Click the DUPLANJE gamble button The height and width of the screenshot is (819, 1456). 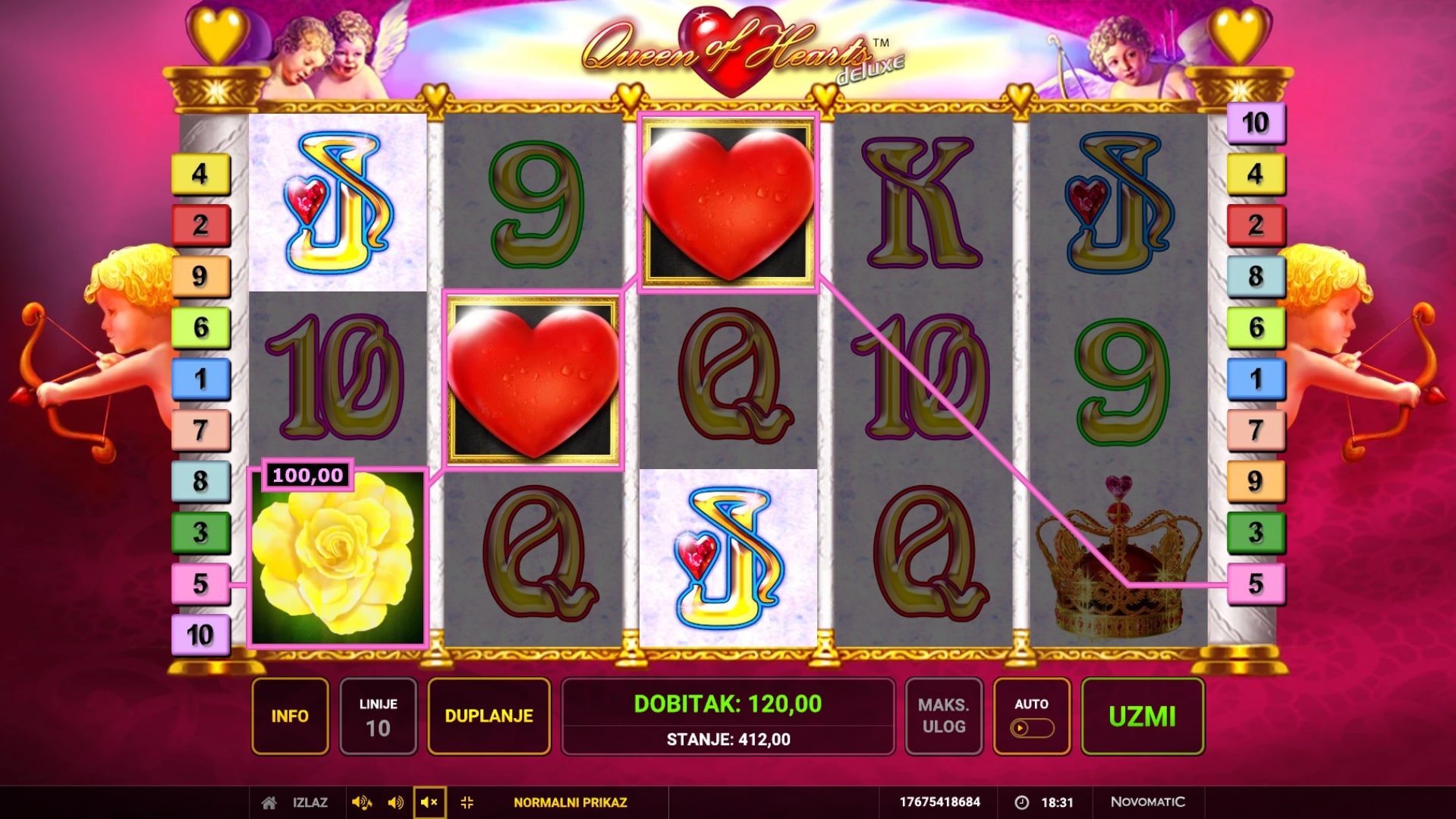click(x=489, y=716)
